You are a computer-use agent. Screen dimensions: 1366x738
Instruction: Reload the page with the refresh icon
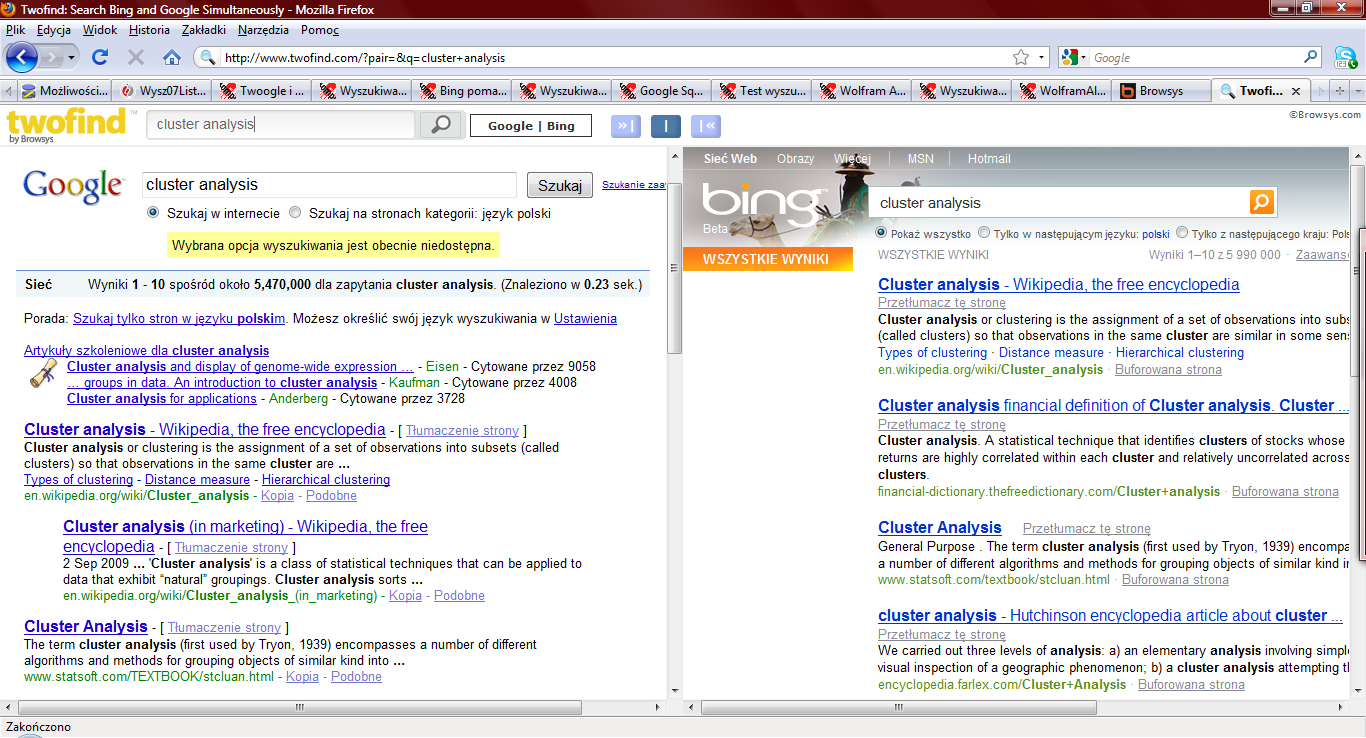tap(100, 57)
